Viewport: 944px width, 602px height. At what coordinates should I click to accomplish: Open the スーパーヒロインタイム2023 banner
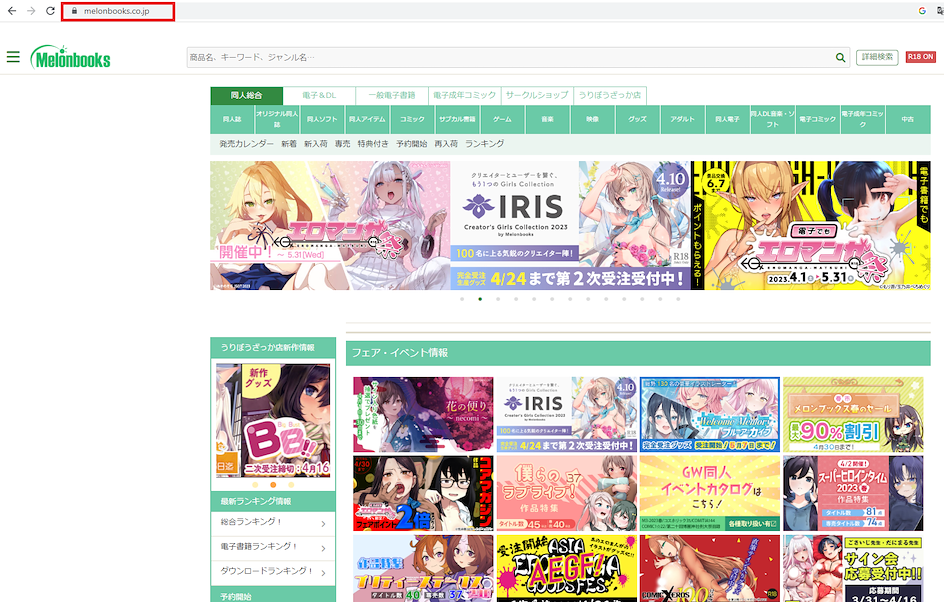coord(853,493)
